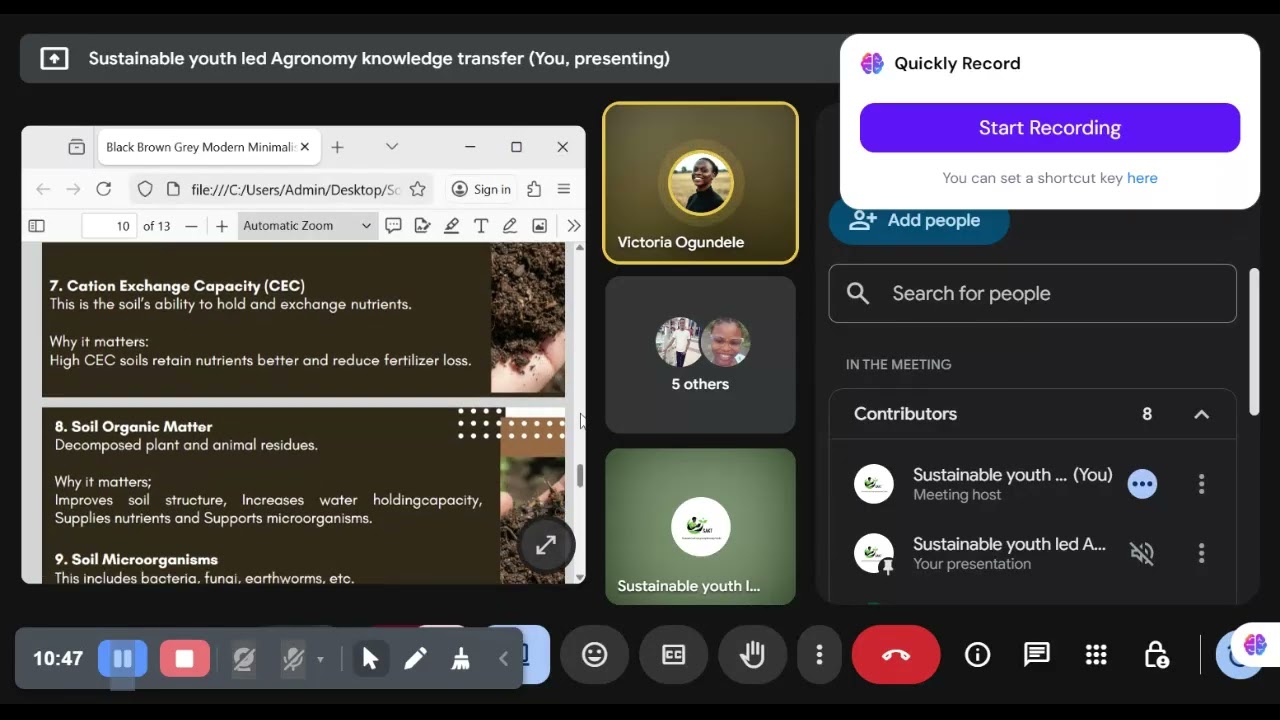Zoom out the PDF

(x=191, y=226)
